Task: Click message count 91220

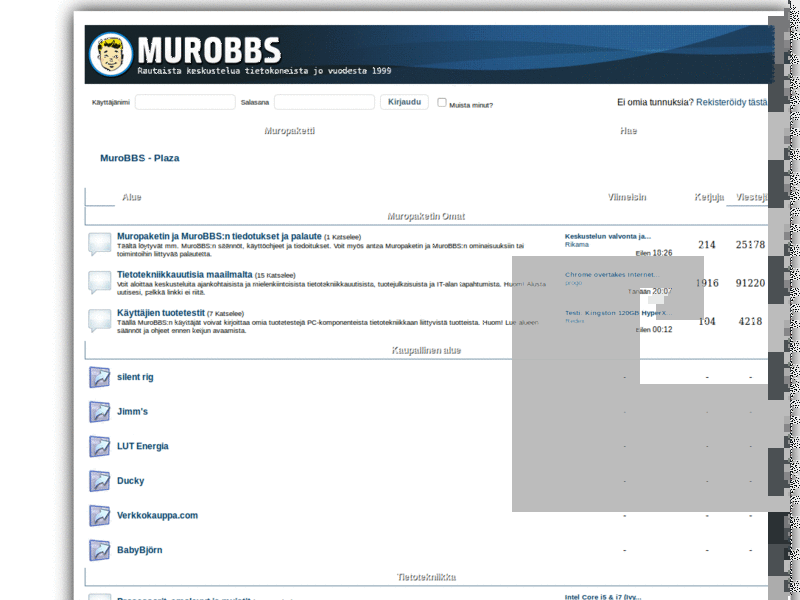Action: coord(750,283)
